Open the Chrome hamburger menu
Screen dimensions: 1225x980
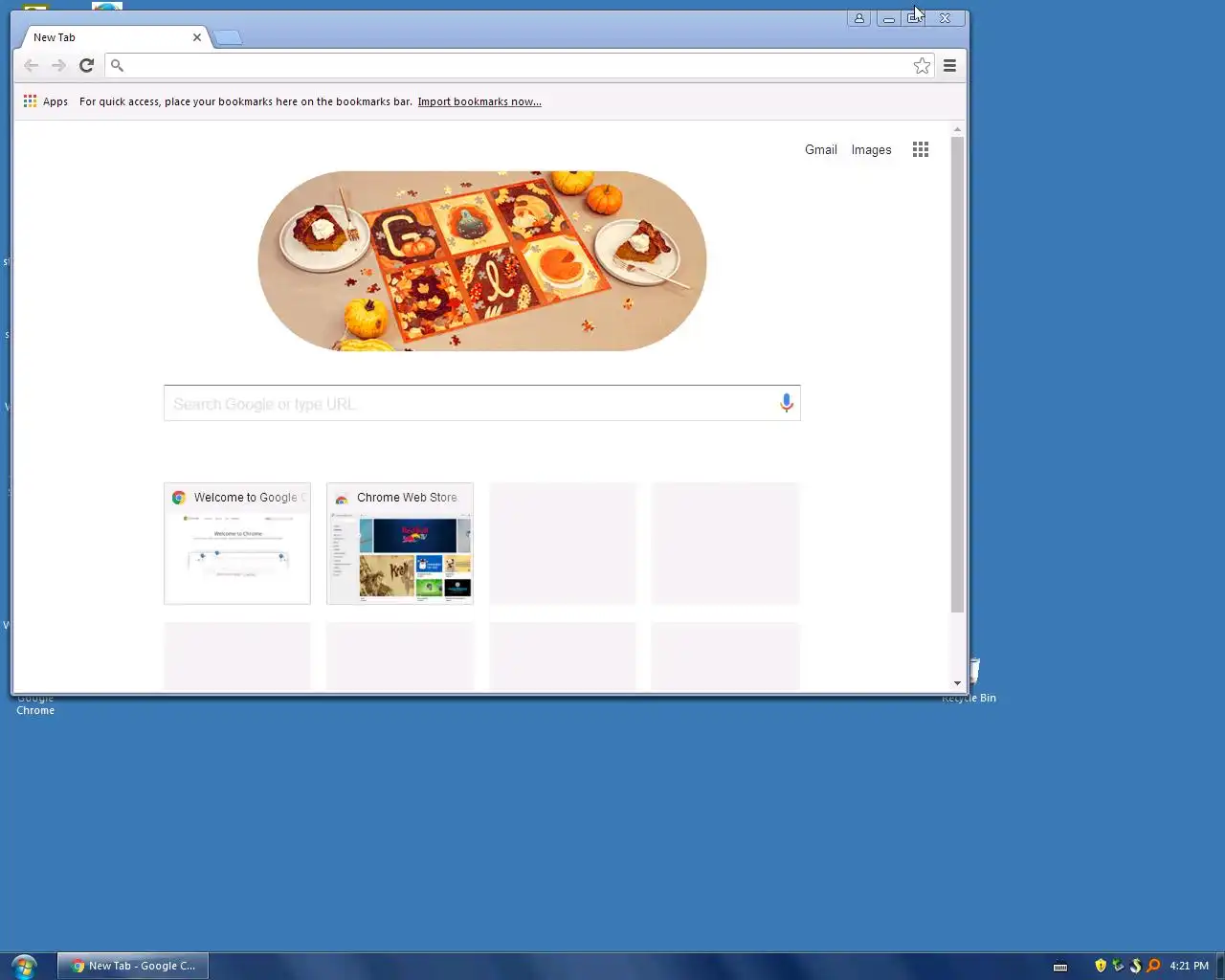click(949, 65)
